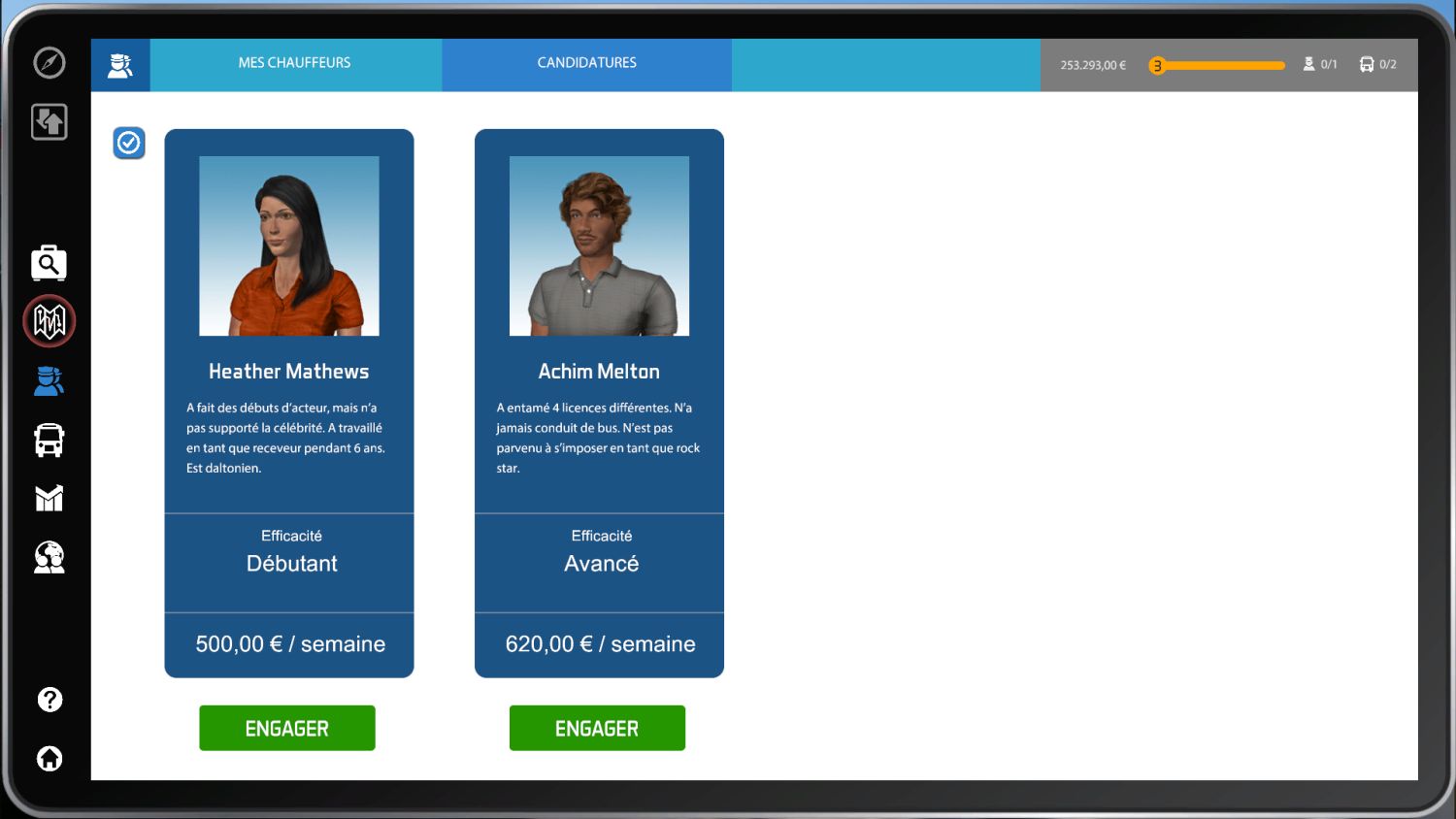This screenshot has width=1456, height=819.
Task: Click Heather Mathews portrait
Action: click(x=289, y=246)
